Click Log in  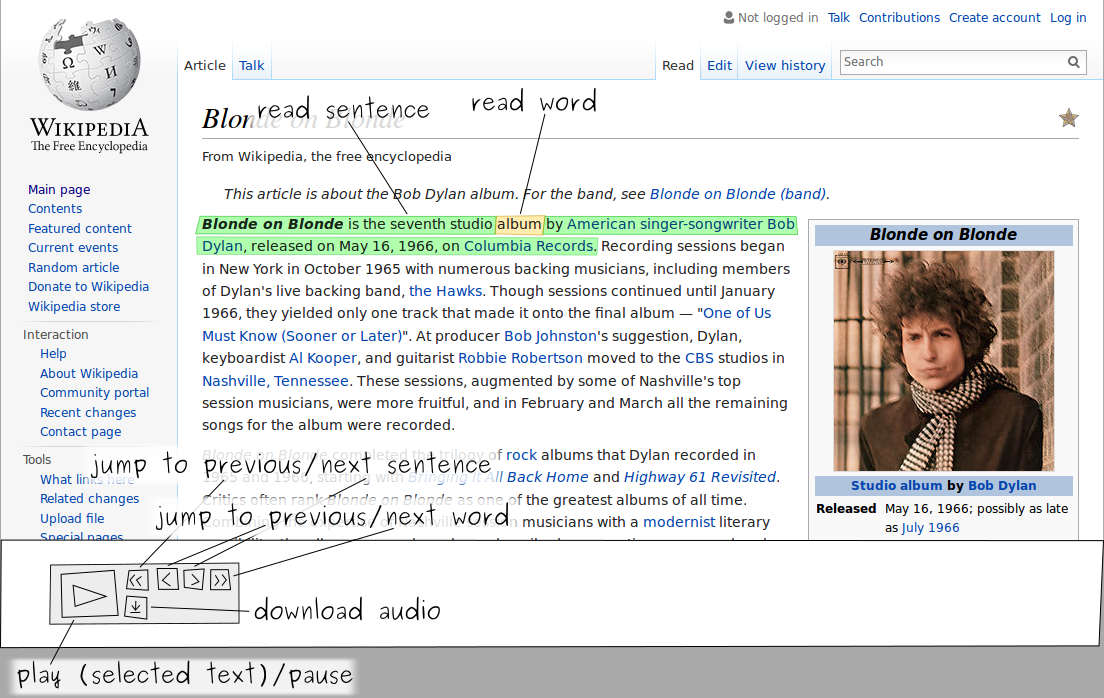point(1068,18)
